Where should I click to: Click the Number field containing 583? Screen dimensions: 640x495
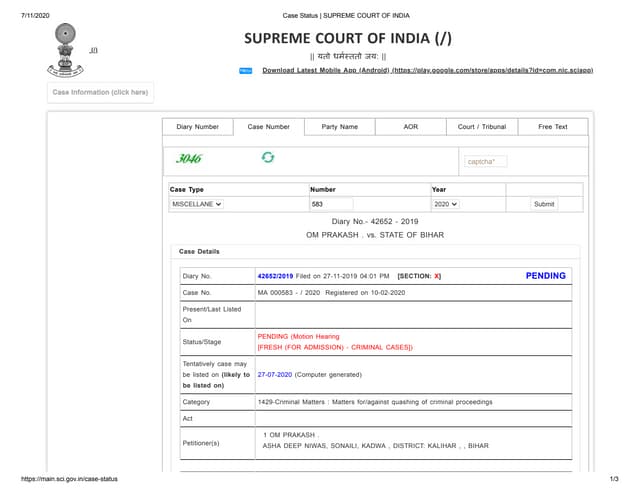[x=331, y=204]
